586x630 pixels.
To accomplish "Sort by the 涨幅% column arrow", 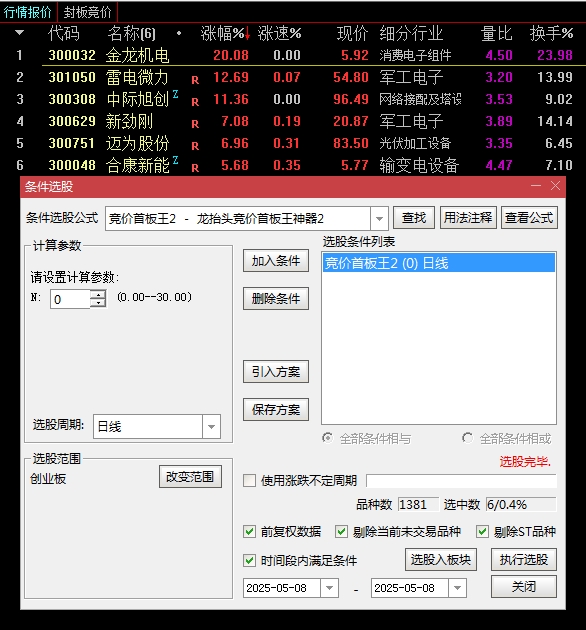I will 247,33.
